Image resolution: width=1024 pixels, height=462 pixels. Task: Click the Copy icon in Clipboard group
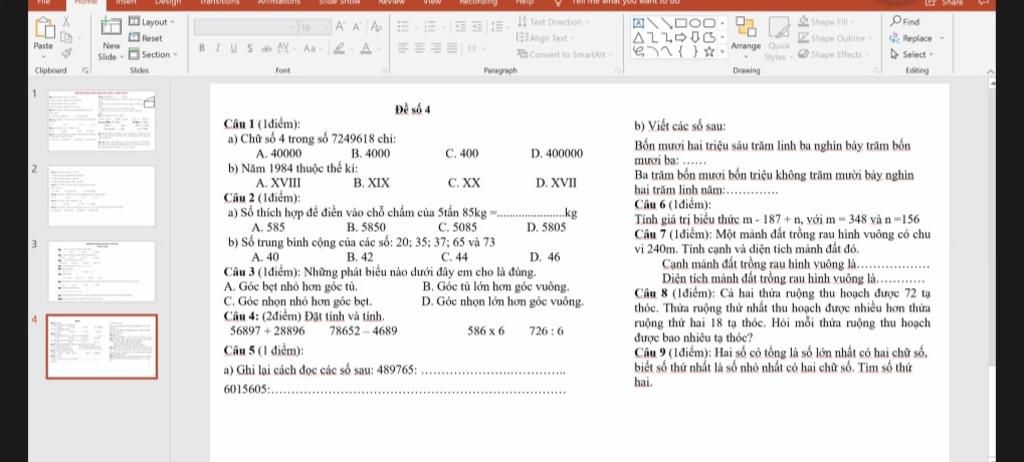(x=66, y=38)
